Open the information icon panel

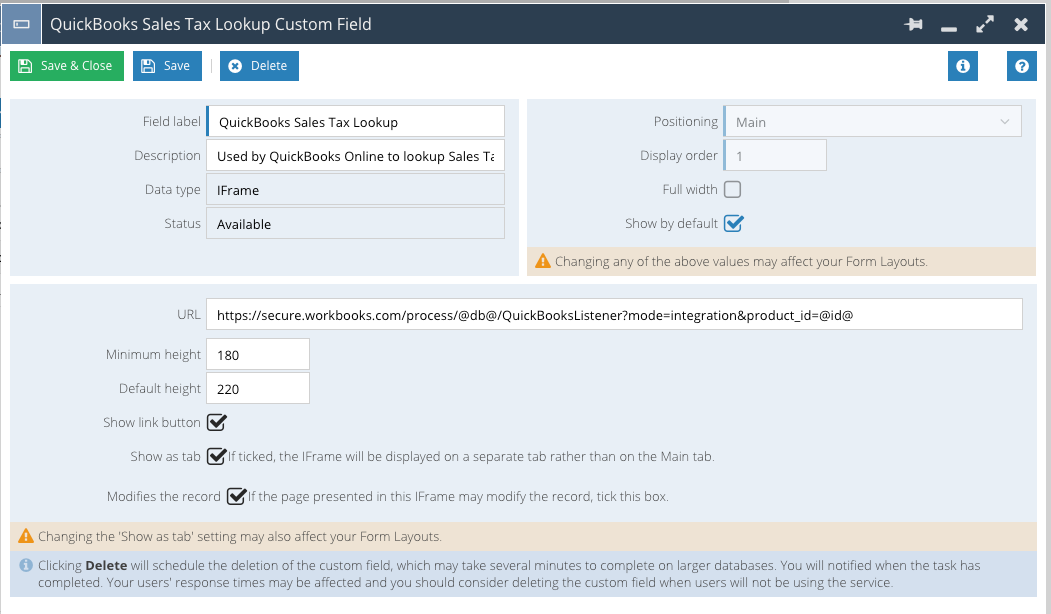click(x=963, y=66)
